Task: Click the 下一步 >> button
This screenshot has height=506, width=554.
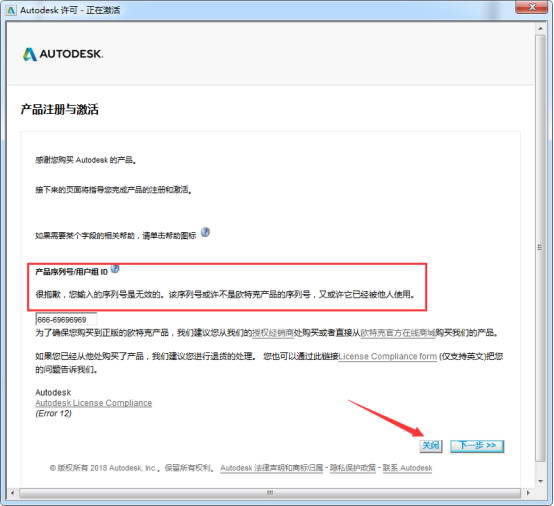Action: (477, 446)
